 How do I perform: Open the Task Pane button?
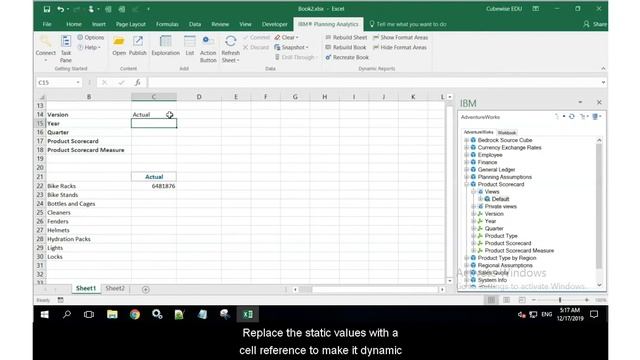point(66,49)
